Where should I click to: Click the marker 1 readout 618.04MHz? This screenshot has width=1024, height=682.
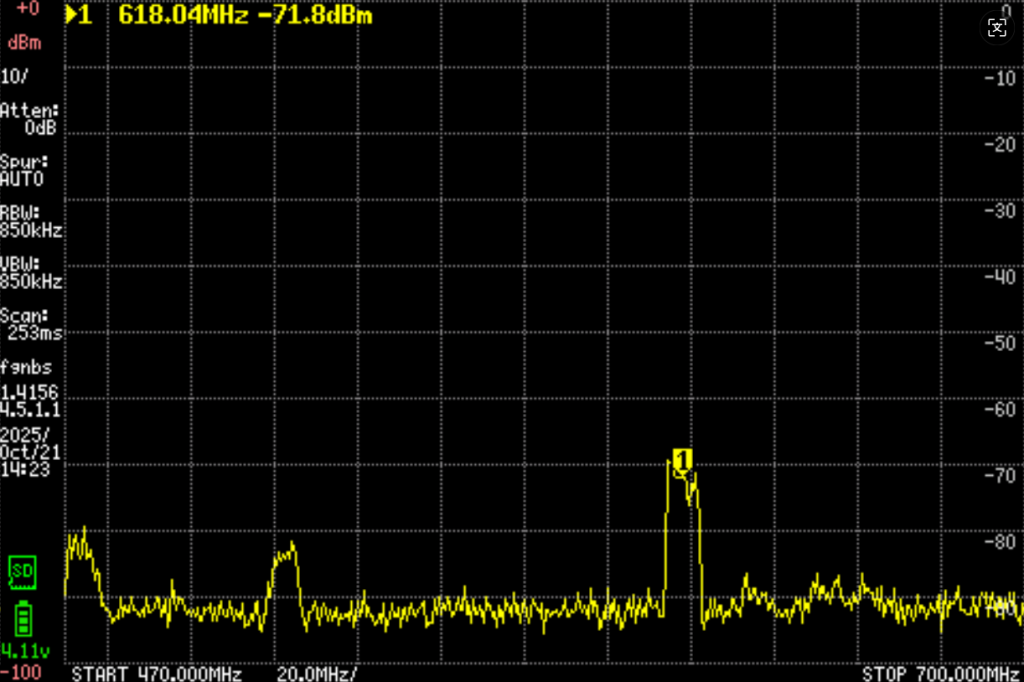(x=182, y=16)
